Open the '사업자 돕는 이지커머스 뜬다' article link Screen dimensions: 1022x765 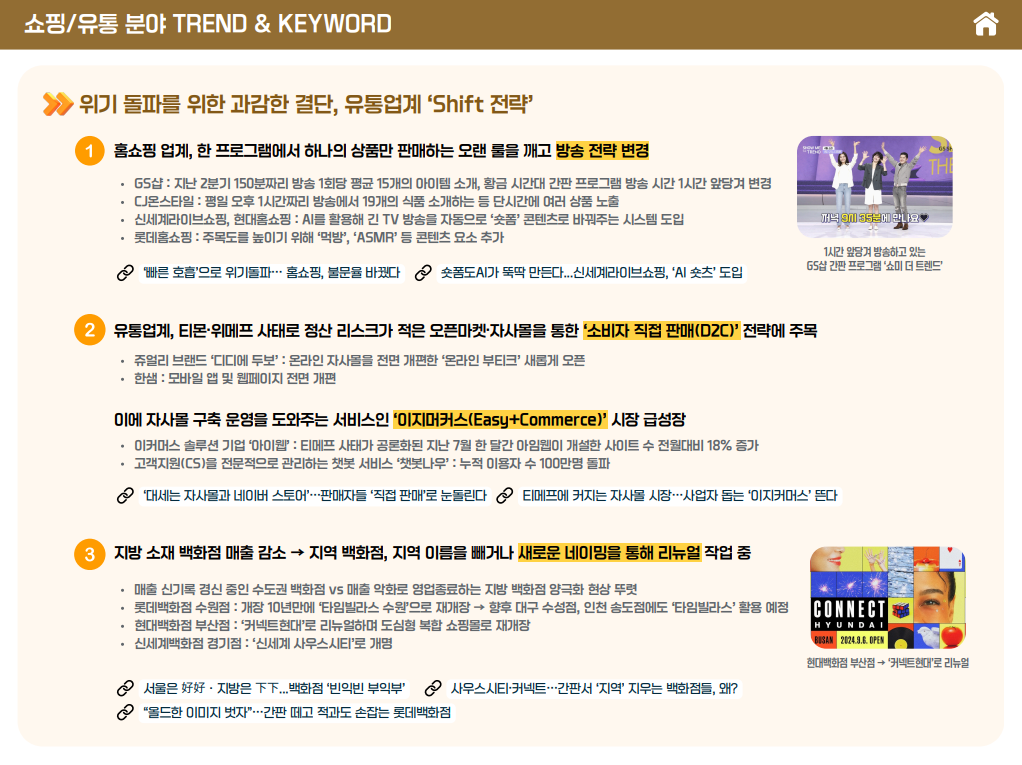pos(680,495)
